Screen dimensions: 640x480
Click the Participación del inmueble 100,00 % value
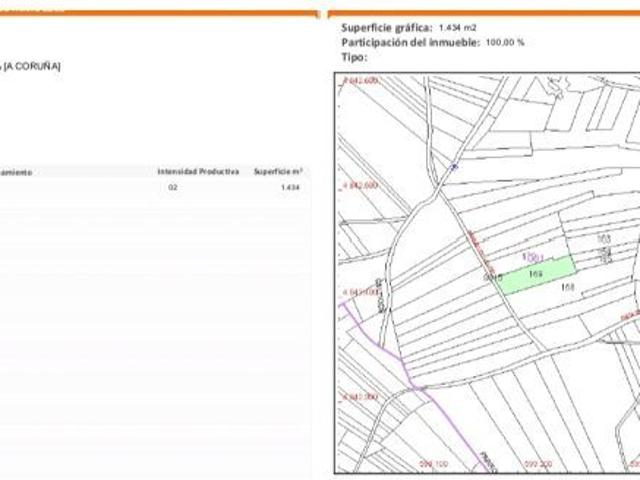pyautogui.click(x=505, y=42)
